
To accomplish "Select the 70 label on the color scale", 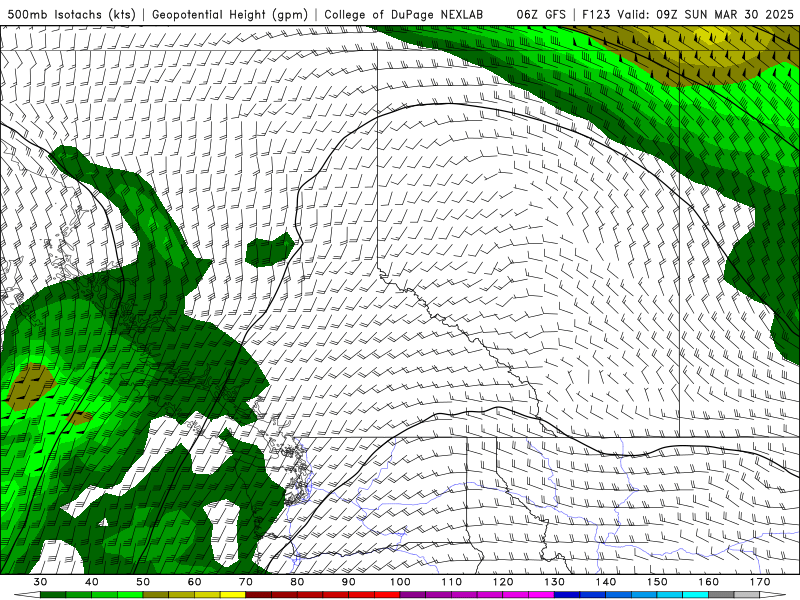I will [246, 582].
